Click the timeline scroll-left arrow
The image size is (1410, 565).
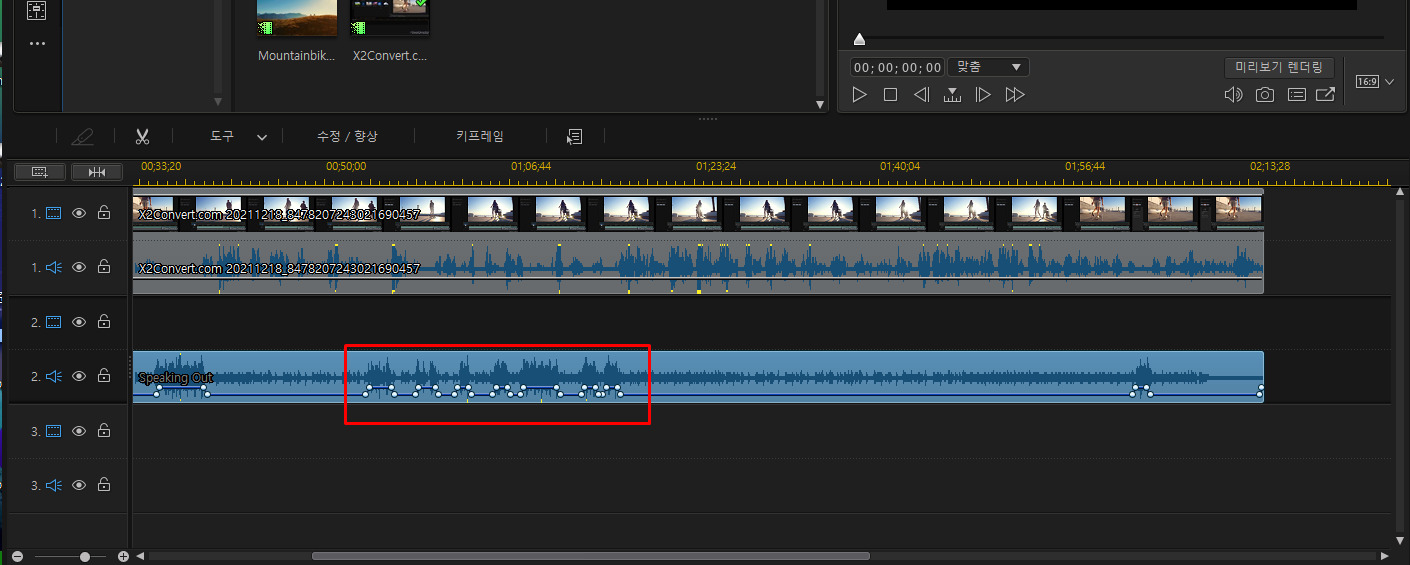coord(140,556)
